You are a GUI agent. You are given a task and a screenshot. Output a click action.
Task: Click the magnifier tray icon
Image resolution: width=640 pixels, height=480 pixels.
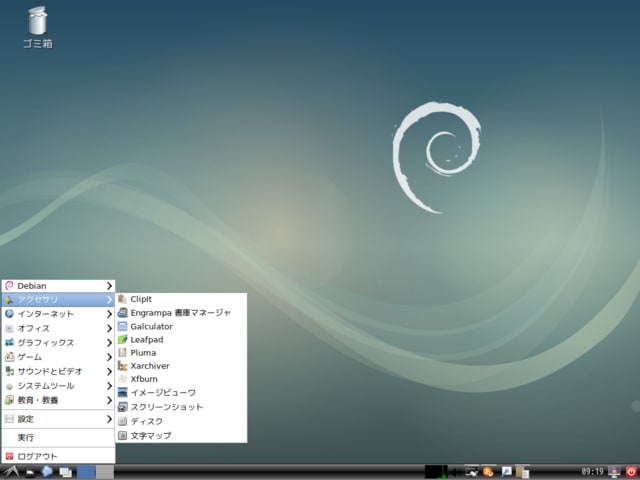506,472
